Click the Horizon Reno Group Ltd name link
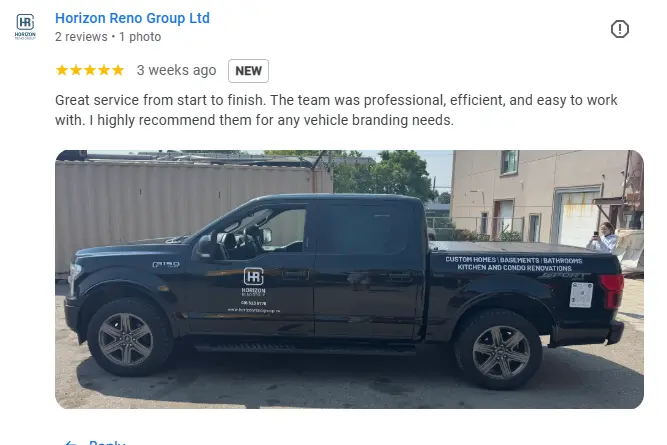This screenshot has width=667, height=445. [x=132, y=18]
